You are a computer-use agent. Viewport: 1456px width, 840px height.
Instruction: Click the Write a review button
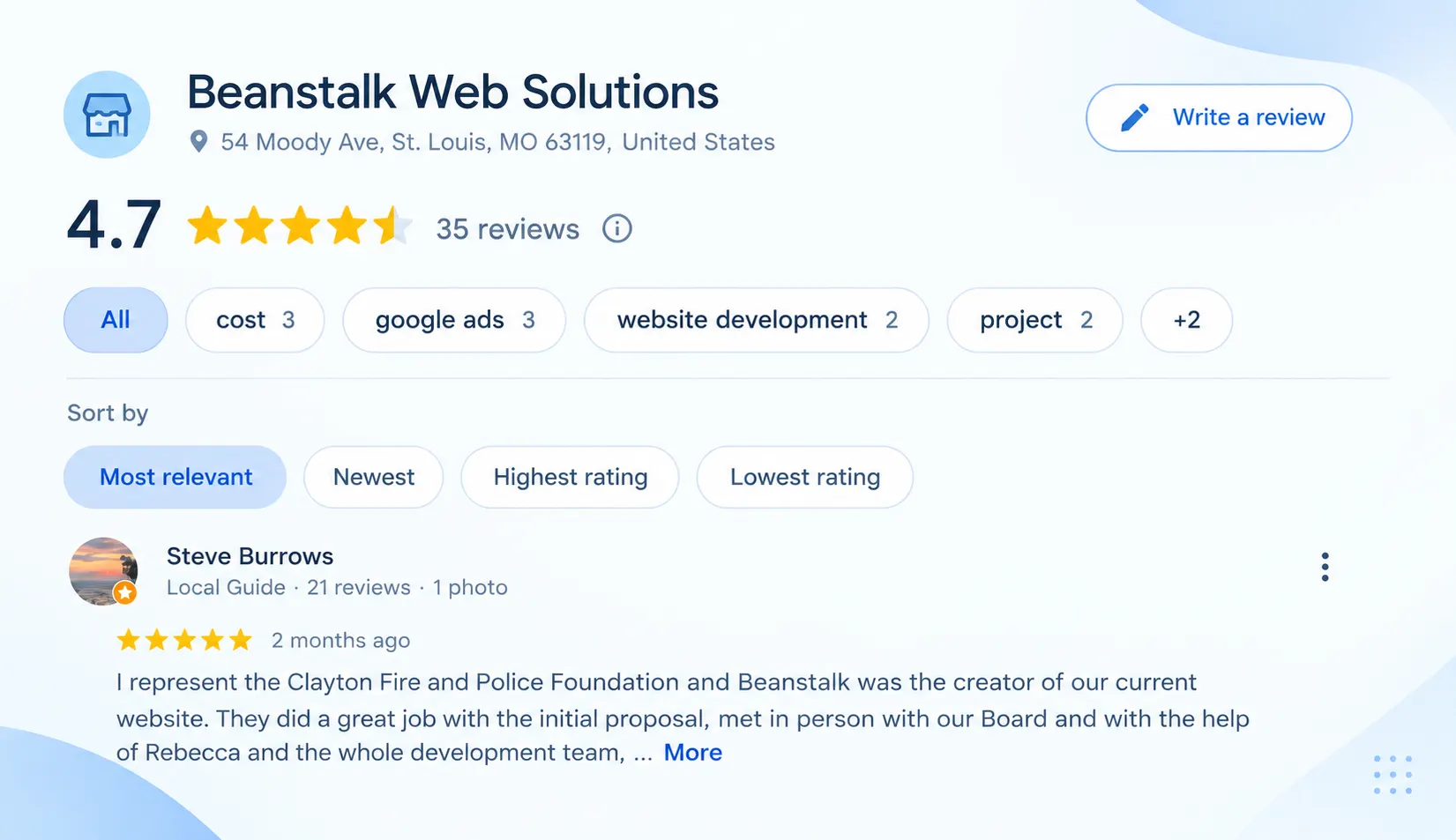1219,117
